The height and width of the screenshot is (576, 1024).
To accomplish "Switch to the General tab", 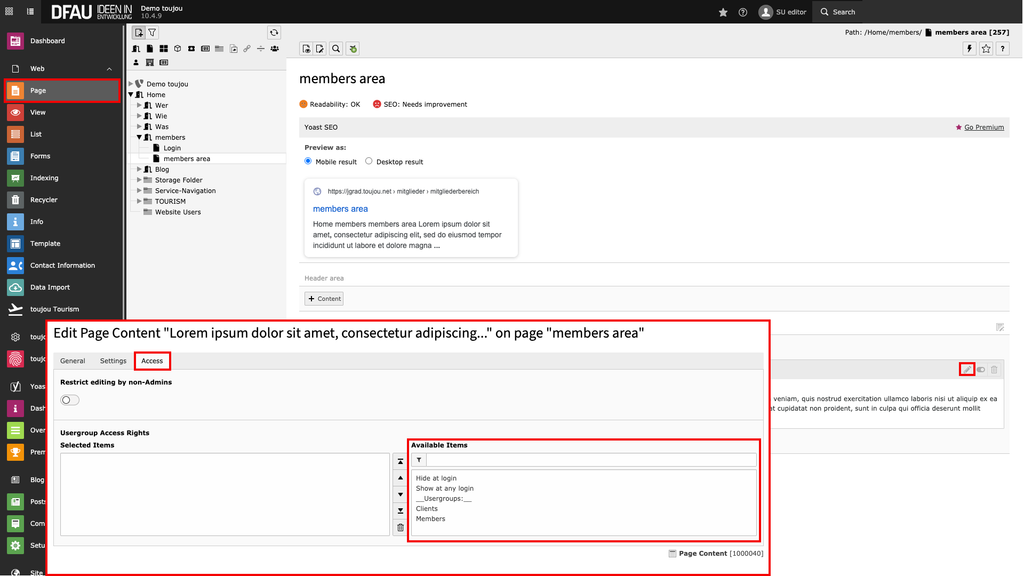I will point(72,361).
